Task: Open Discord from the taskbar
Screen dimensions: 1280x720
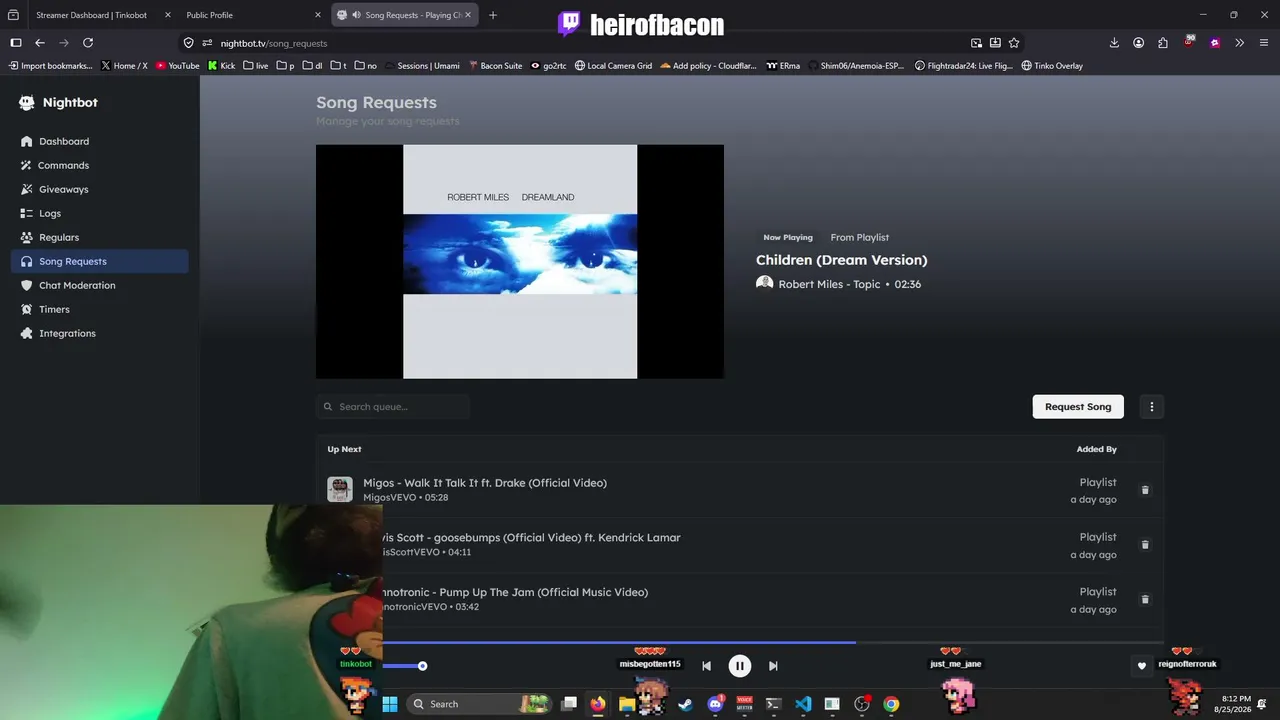Action: pos(715,704)
